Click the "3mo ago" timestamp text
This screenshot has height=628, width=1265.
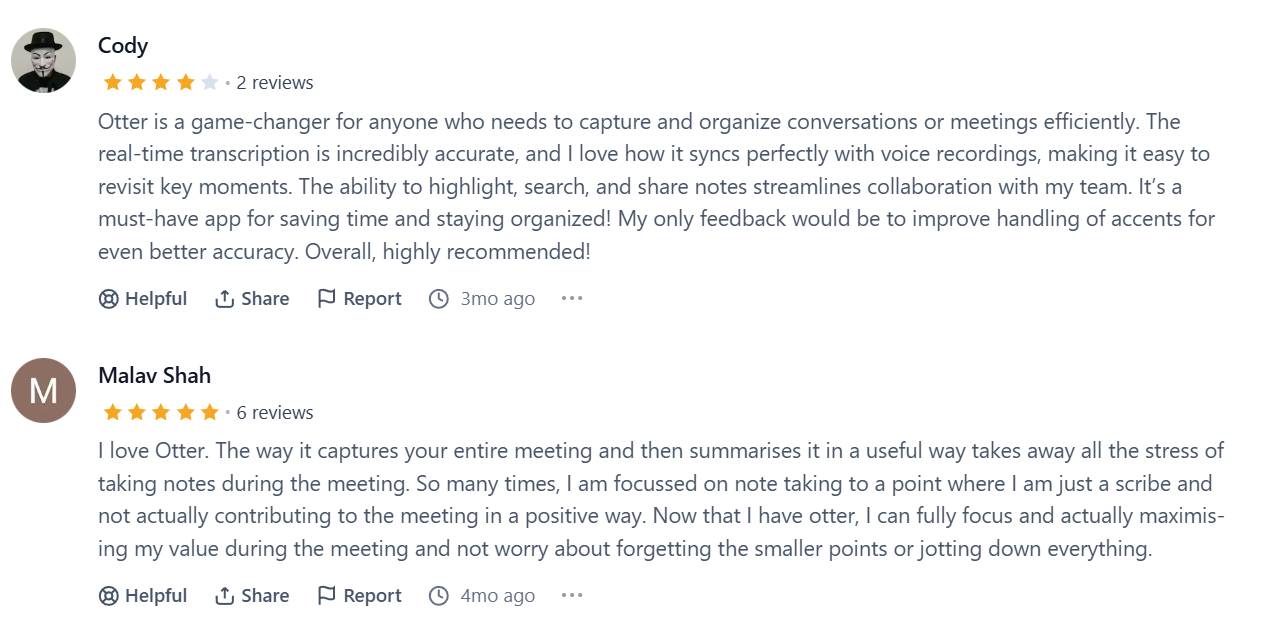(x=497, y=299)
